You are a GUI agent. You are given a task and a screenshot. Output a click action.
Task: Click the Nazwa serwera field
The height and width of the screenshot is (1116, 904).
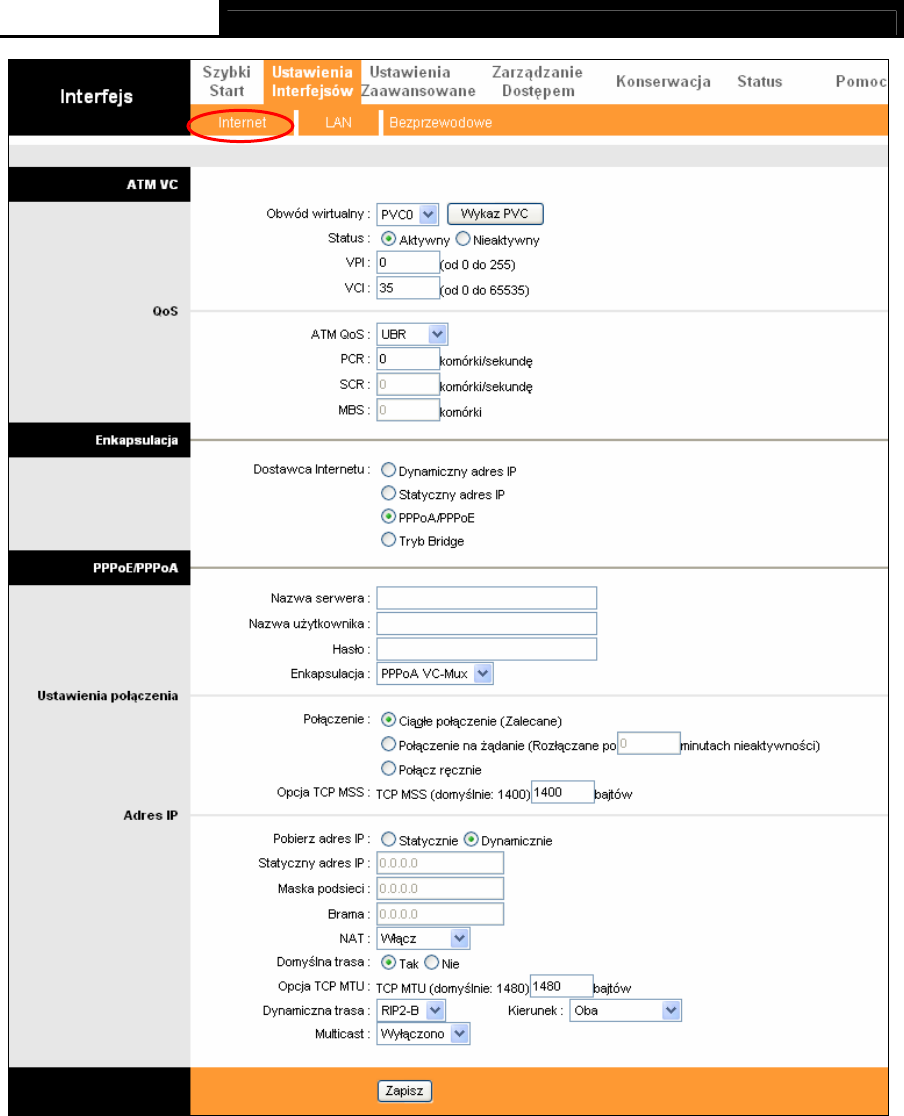tap(487, 598)
